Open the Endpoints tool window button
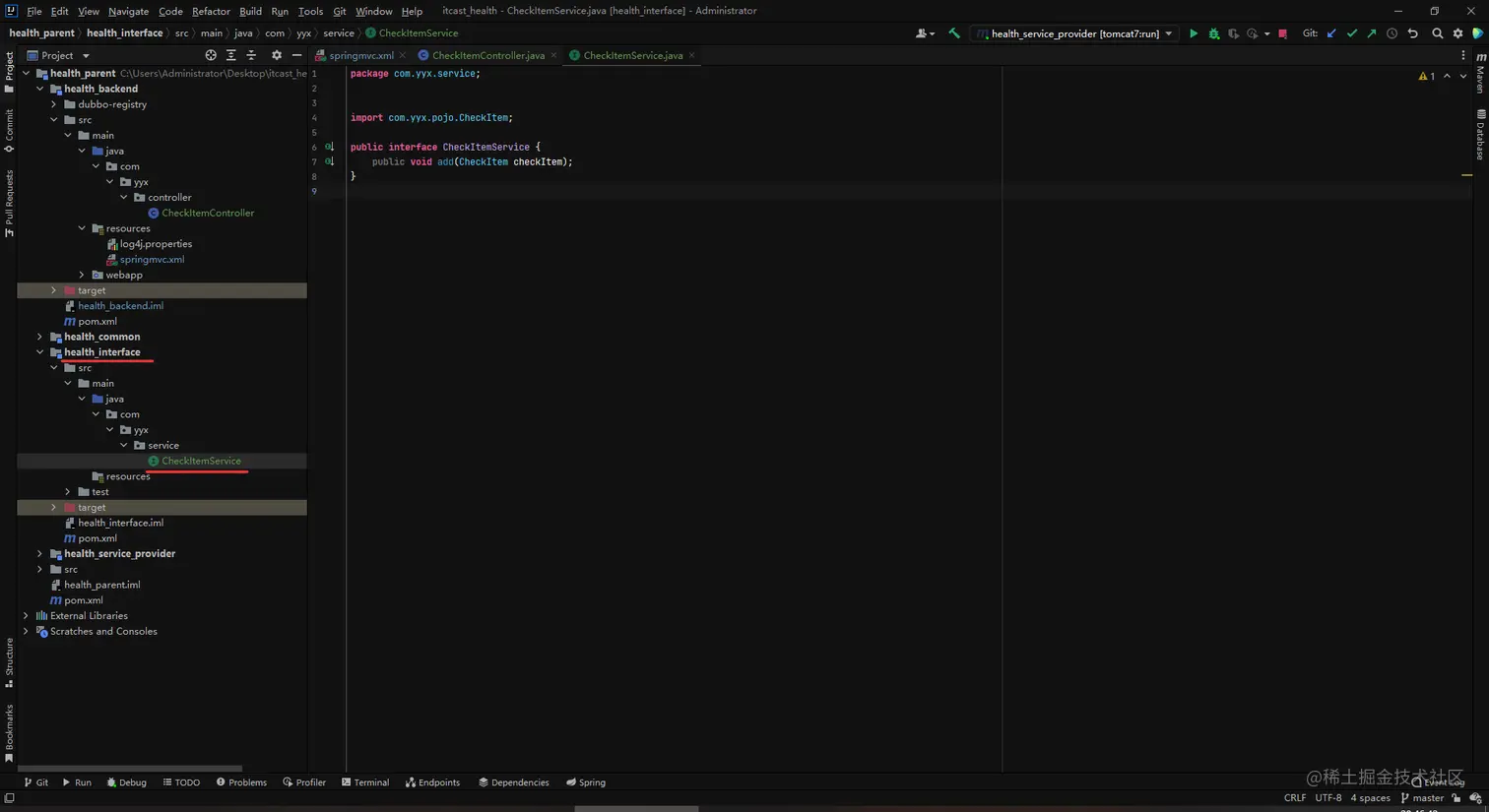 pos(432,782)
